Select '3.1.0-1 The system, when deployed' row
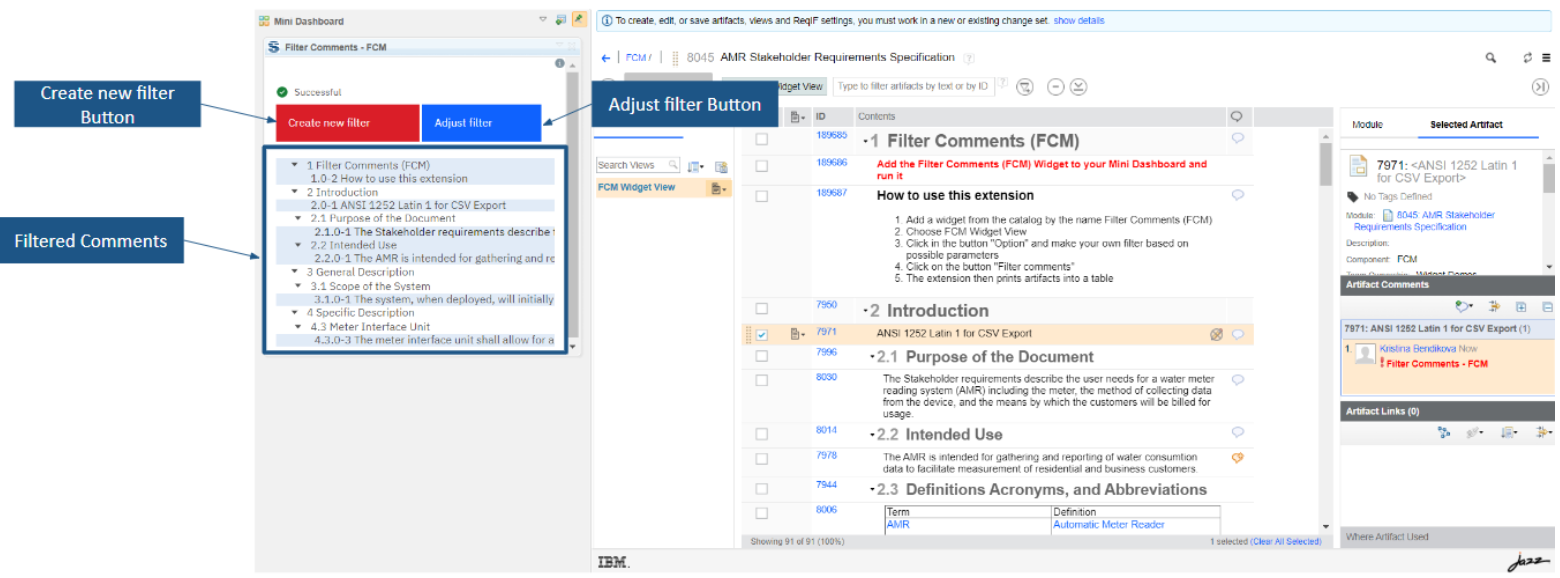The width and height of the screenshot is (1560, 578). (x=416, y=299)
